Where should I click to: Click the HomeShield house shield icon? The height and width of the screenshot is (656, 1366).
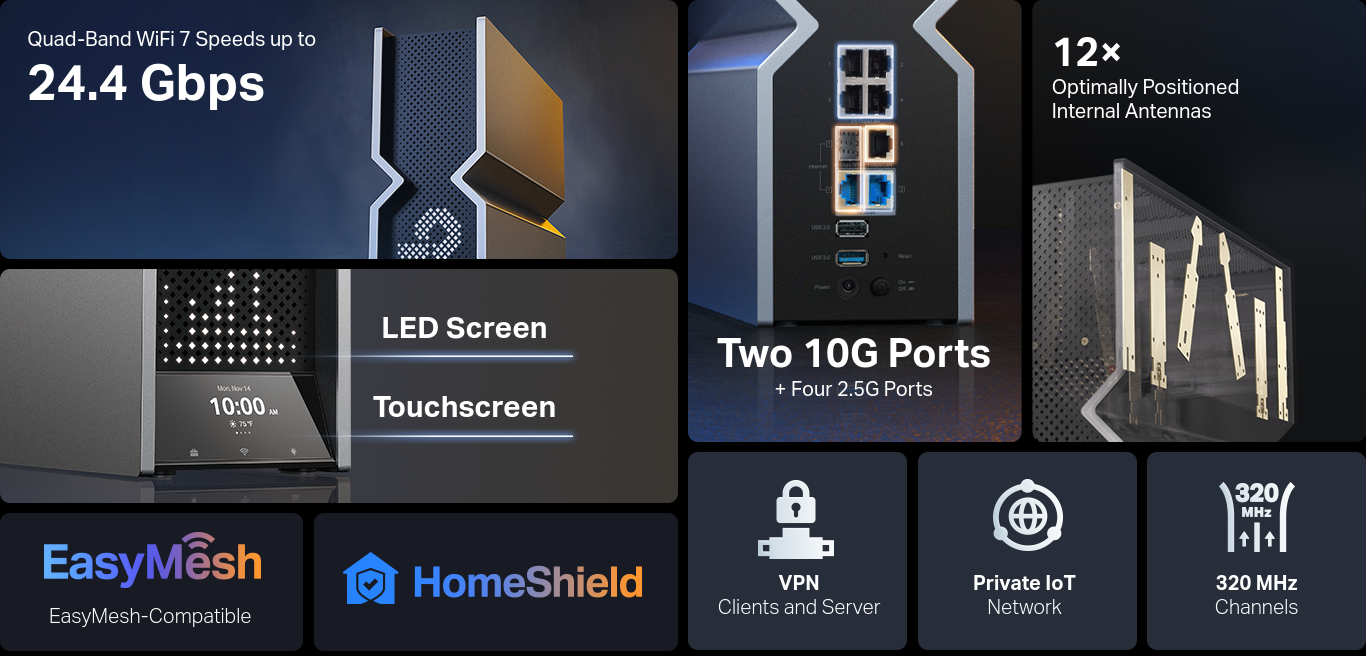[370, 580]
